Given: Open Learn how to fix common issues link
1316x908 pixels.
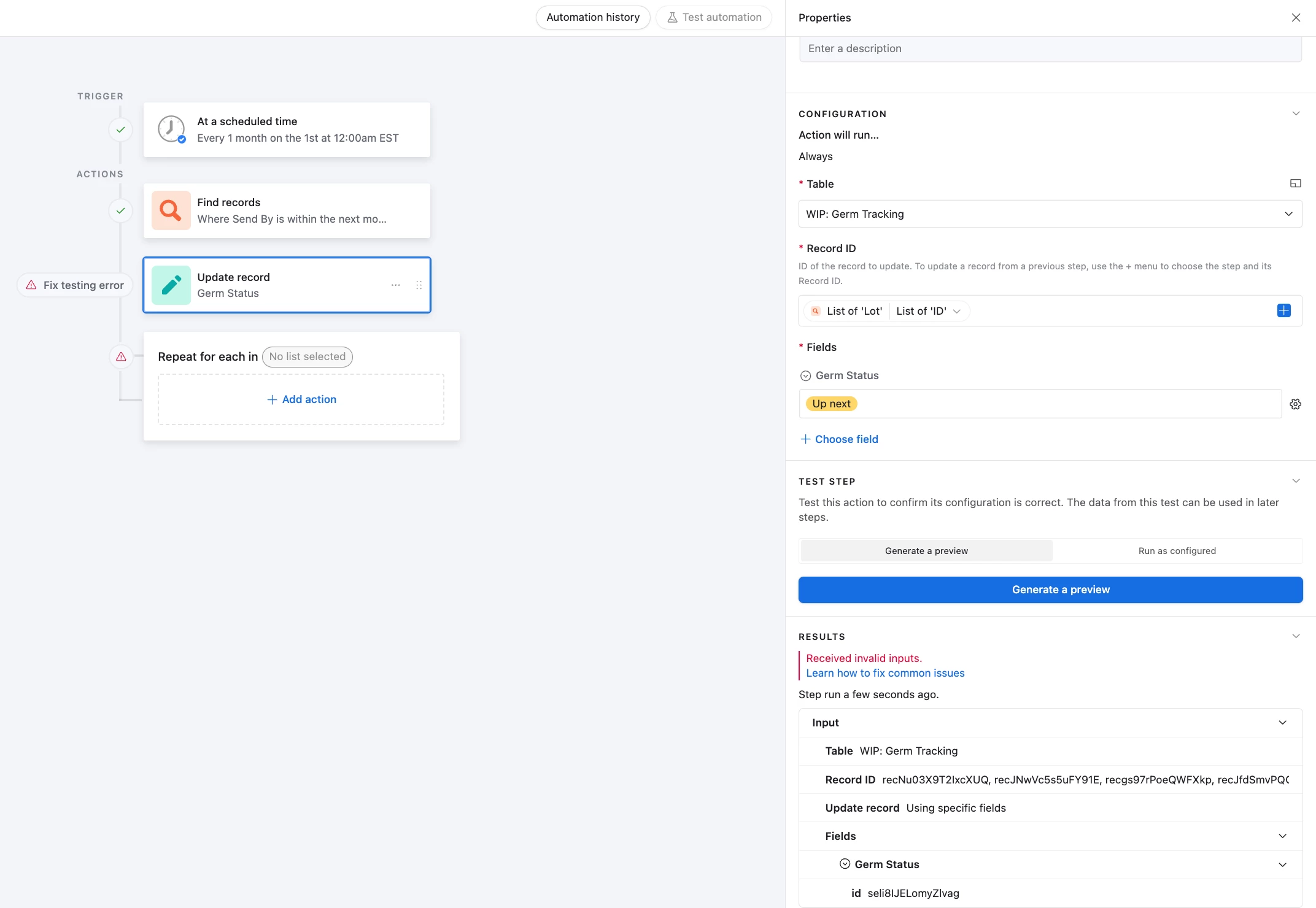Looking at the screenshot, I should tap(885, 673).
